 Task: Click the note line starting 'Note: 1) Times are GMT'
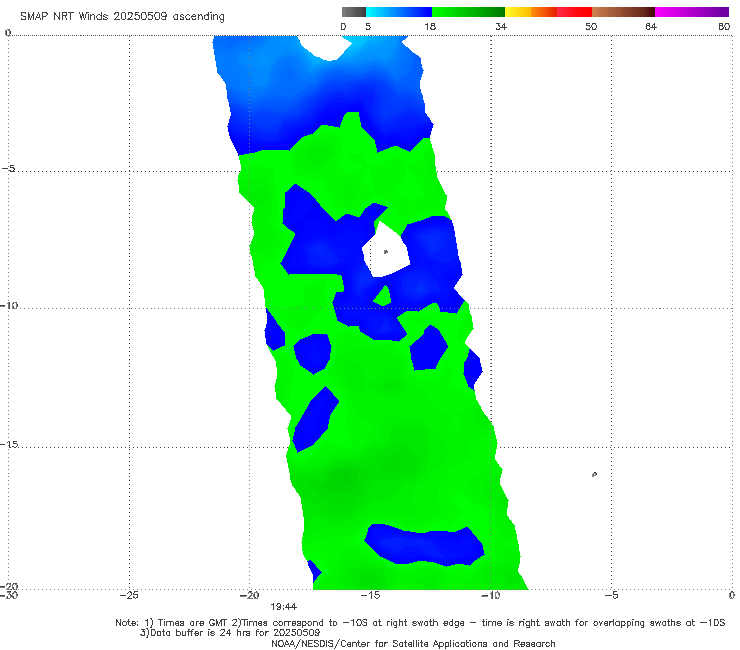point(420,623)
